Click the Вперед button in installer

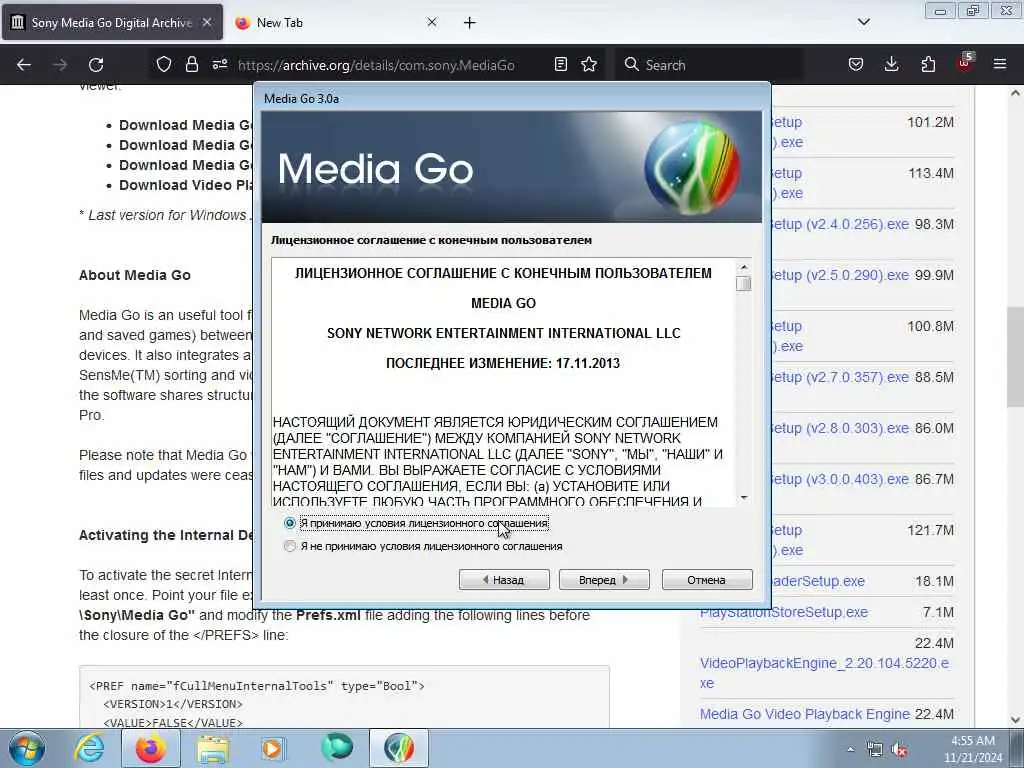604,580
